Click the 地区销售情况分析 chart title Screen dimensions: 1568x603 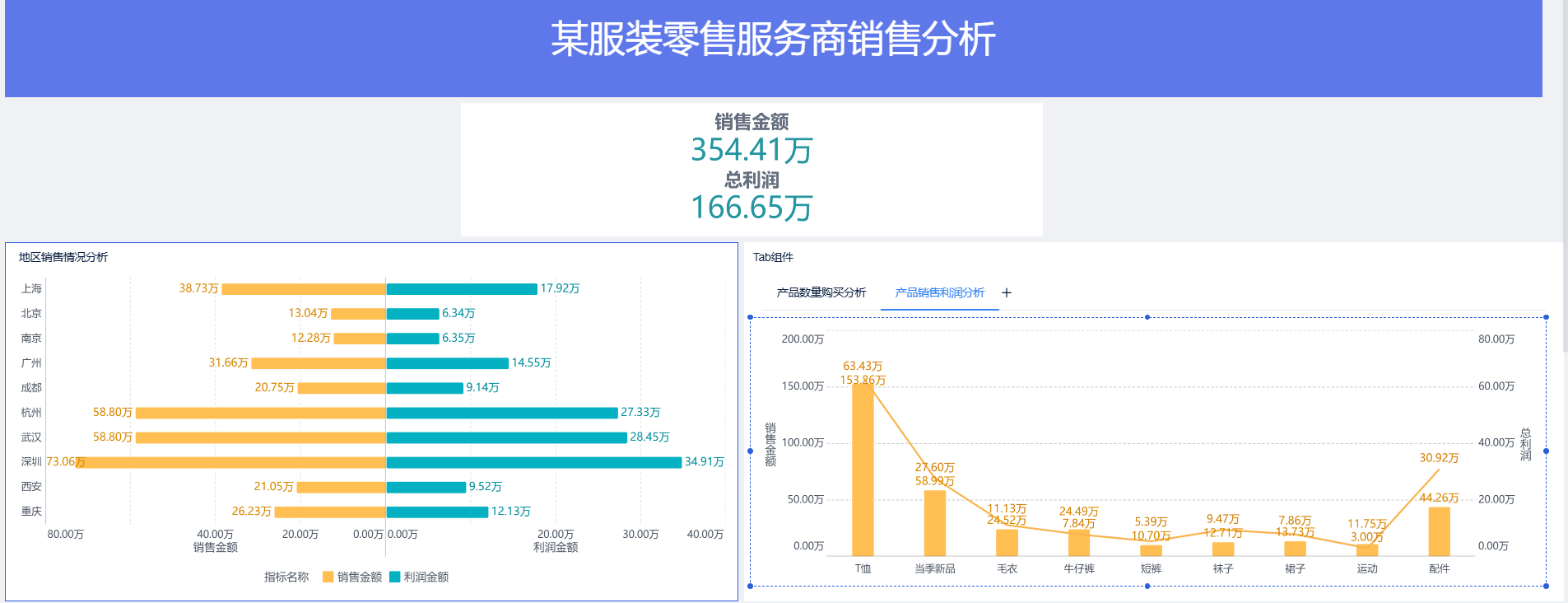pos(63,257)
